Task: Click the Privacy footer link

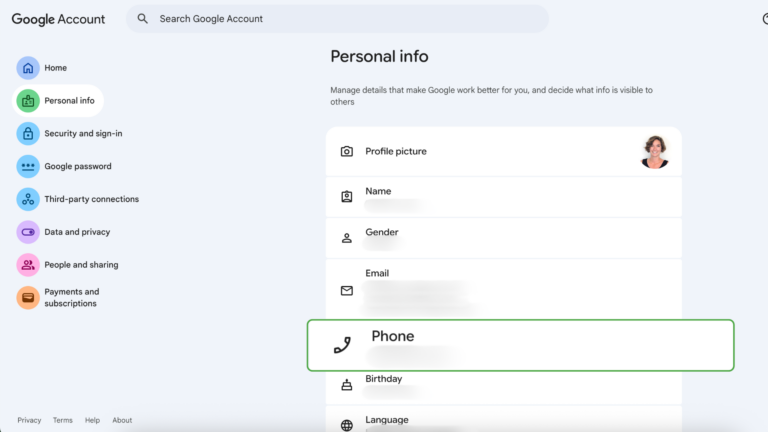Action: click(x=29, y=420)
